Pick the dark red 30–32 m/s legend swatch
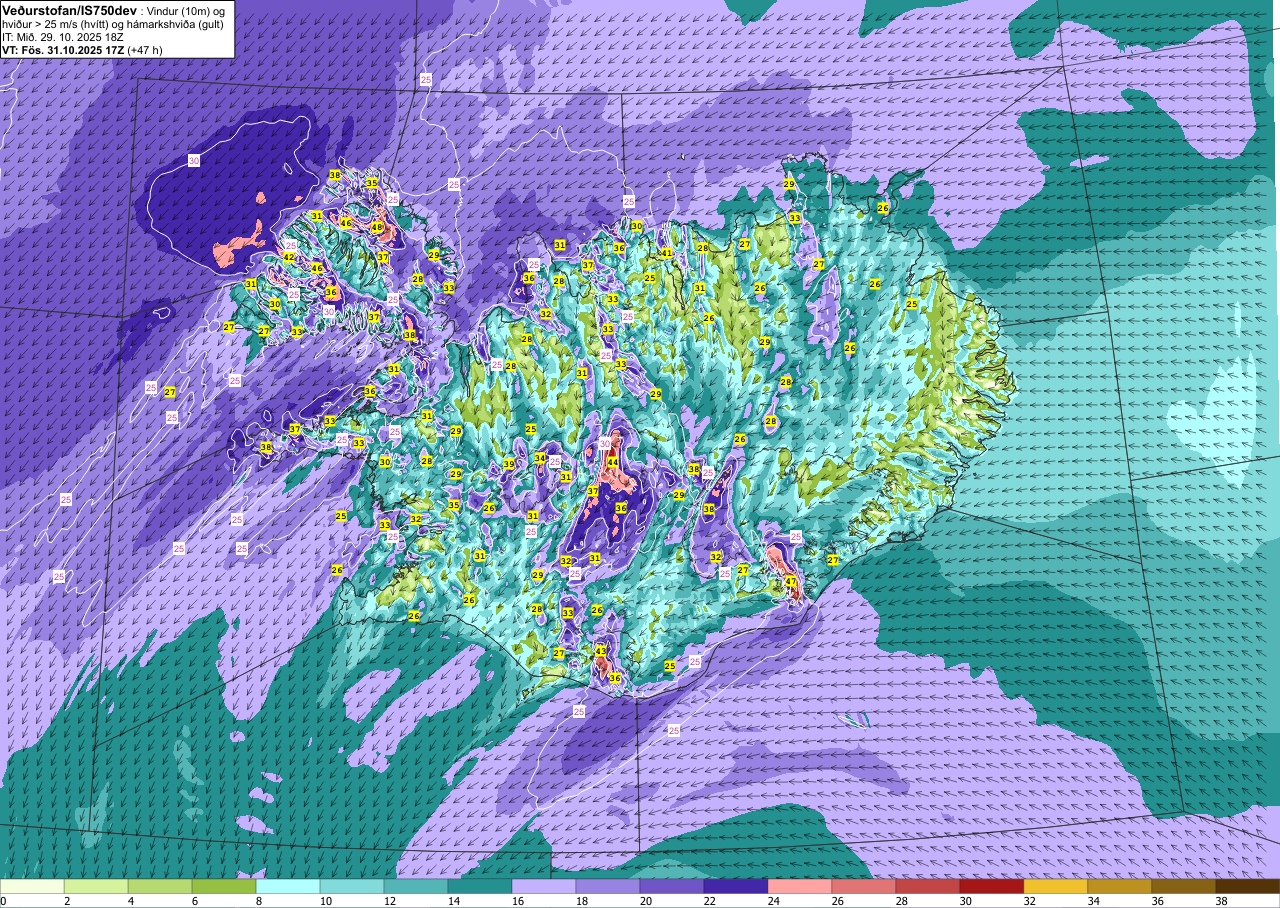1280x908 pixels. 992,886
